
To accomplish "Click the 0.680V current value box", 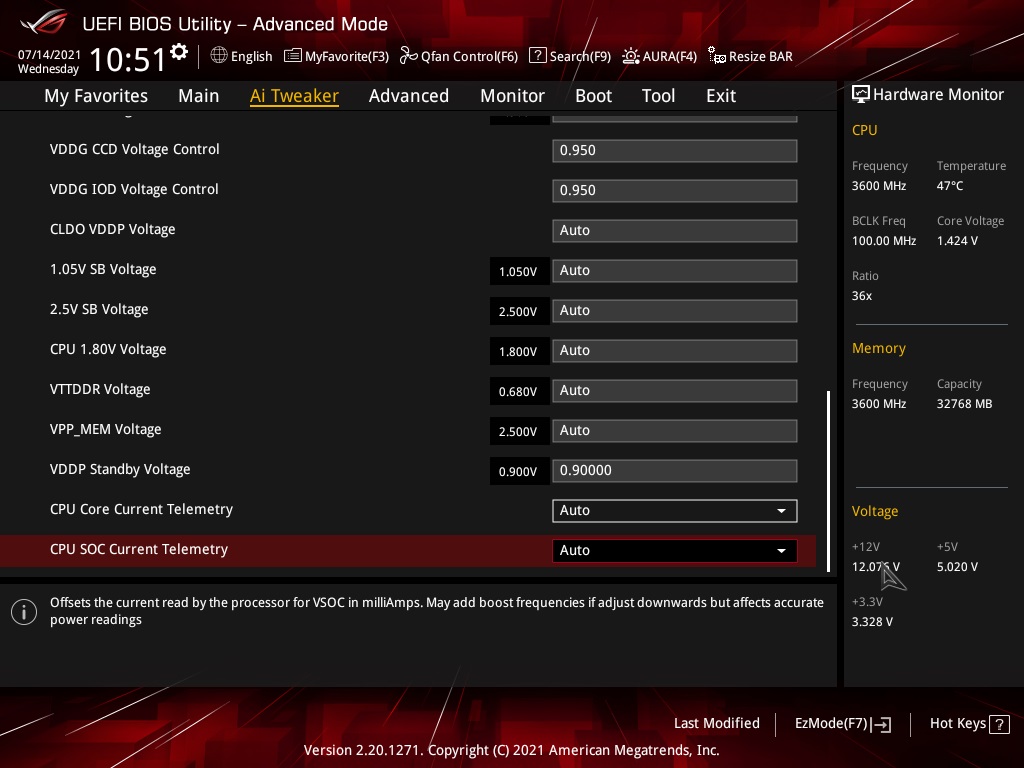I will point(519,391).
